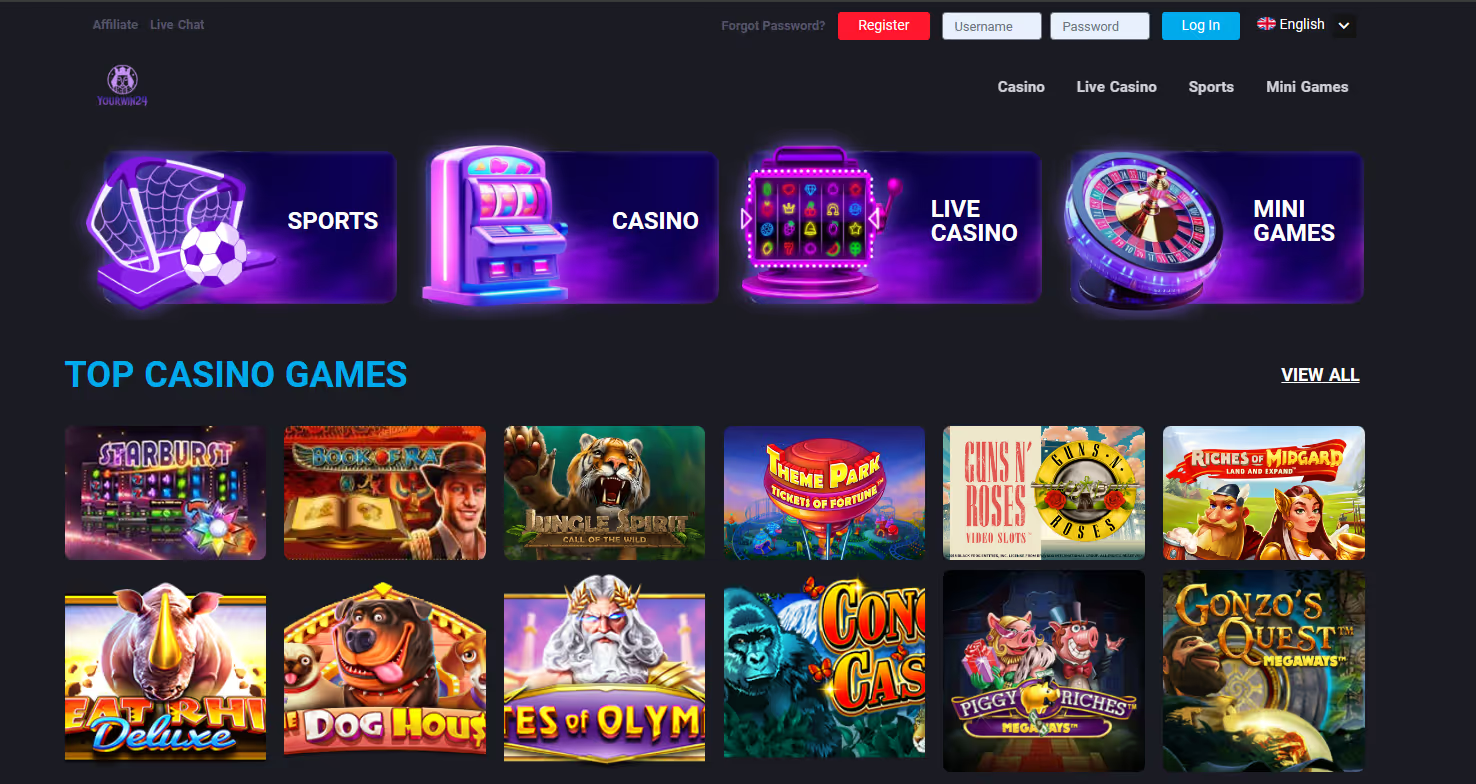Screen dimensions: 1476x784
Task: Click the UK flag language icon
Action: click(x=1266, y=24)
